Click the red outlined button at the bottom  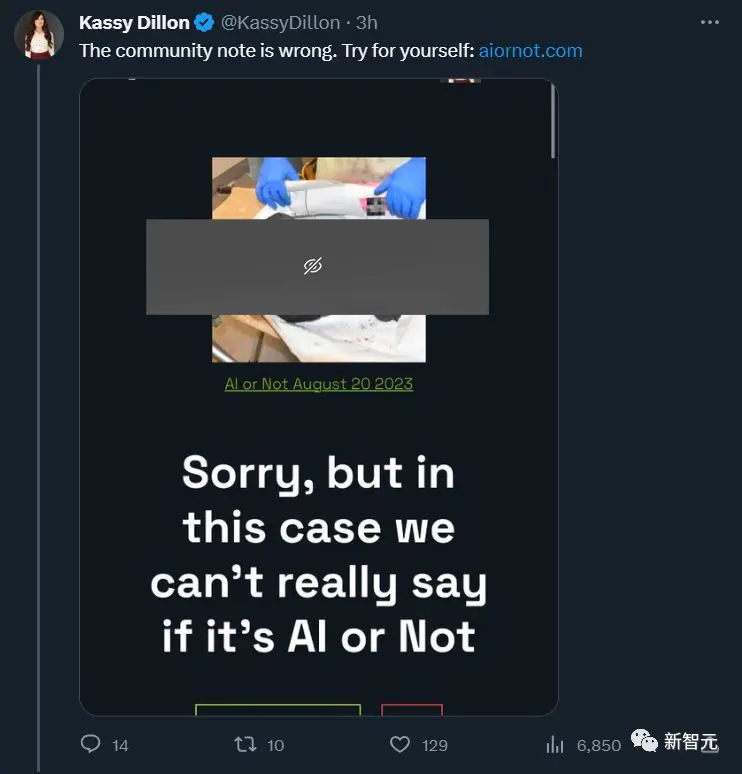(412, 709)
